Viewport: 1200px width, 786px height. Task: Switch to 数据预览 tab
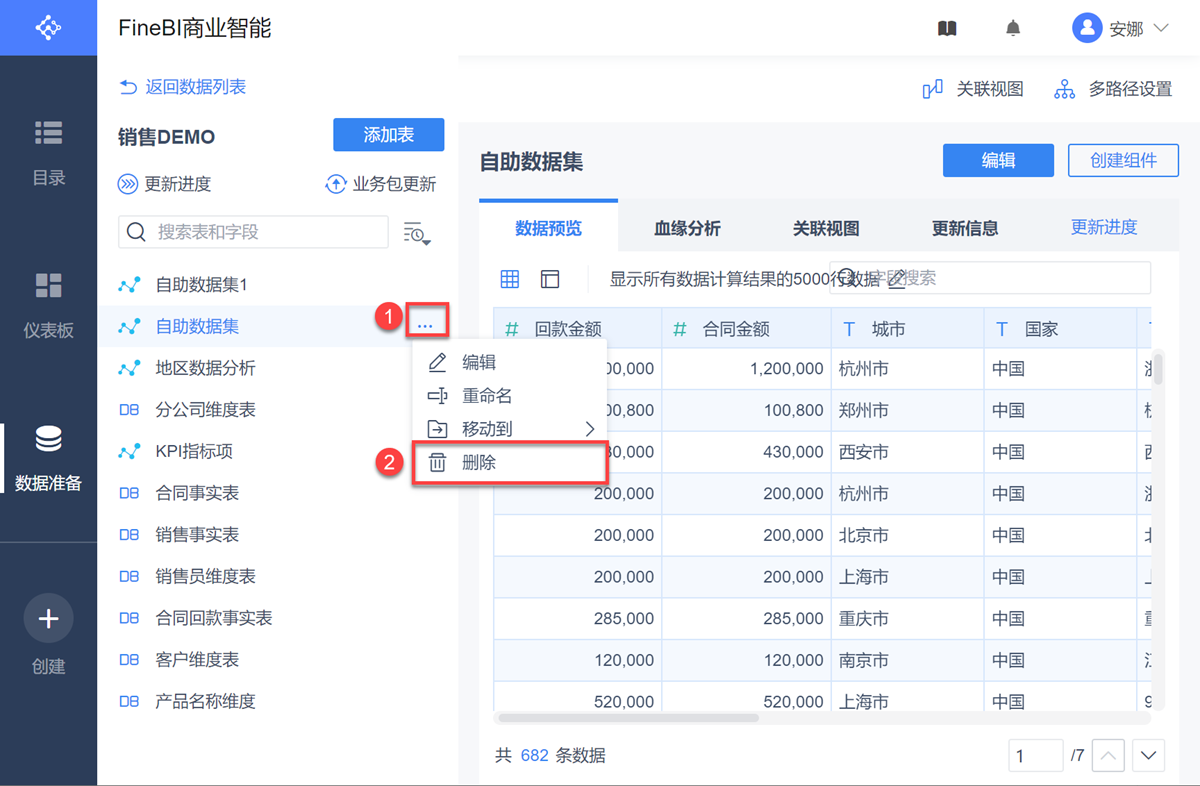548,228
